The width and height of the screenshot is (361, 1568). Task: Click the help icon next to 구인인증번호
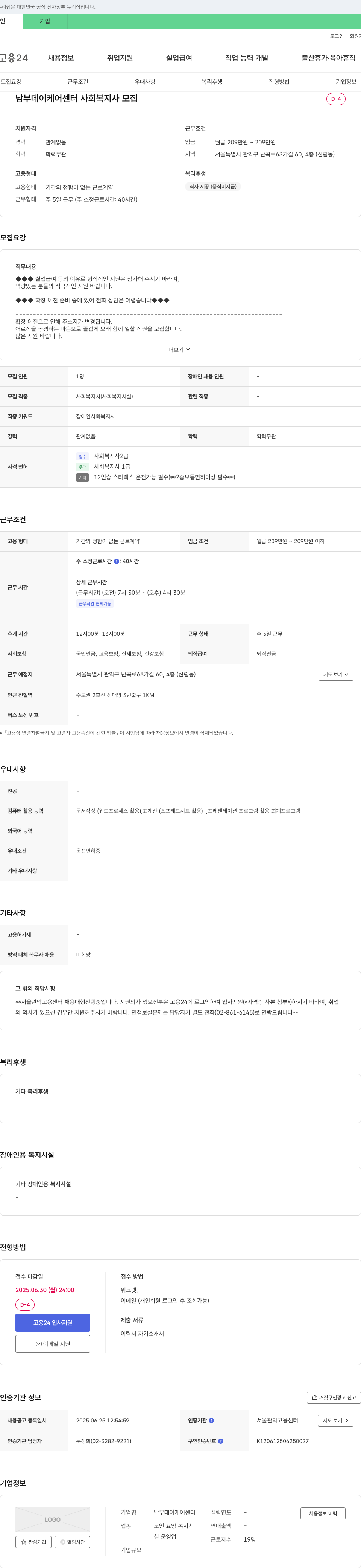pyautogui.click(x=220, y=1441)
